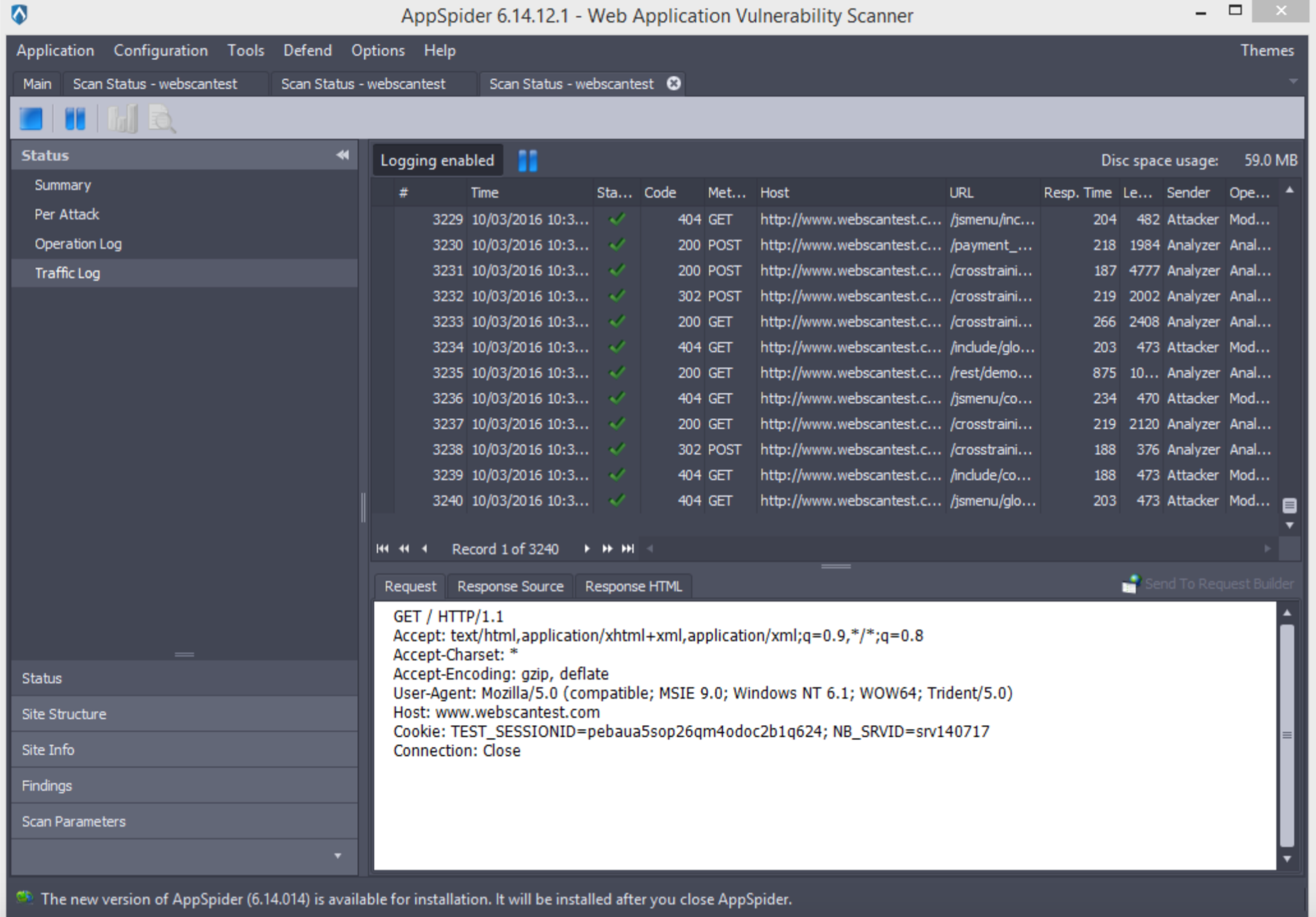The height and width of the screenshot is (917, 1316).
Task: Expand the navigation pane overflow arrow
Action: [x=337, y=856]
